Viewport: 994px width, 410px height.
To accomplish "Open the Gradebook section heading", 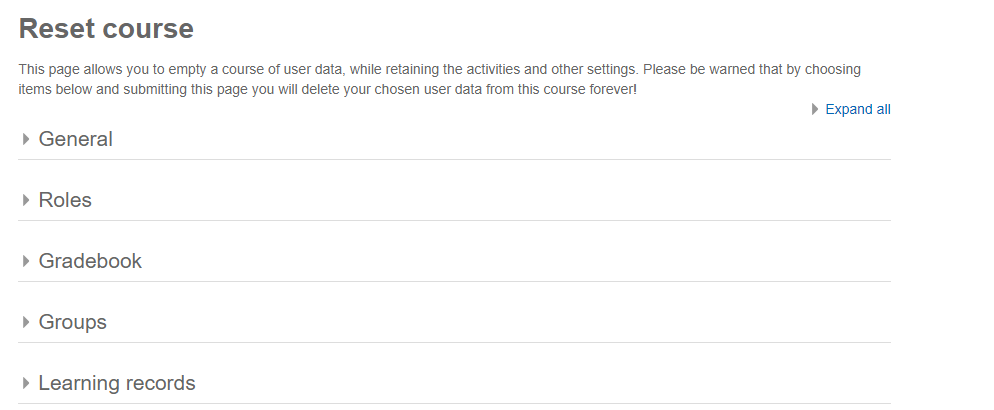I will pyautogui.click(x=90, y=262).
